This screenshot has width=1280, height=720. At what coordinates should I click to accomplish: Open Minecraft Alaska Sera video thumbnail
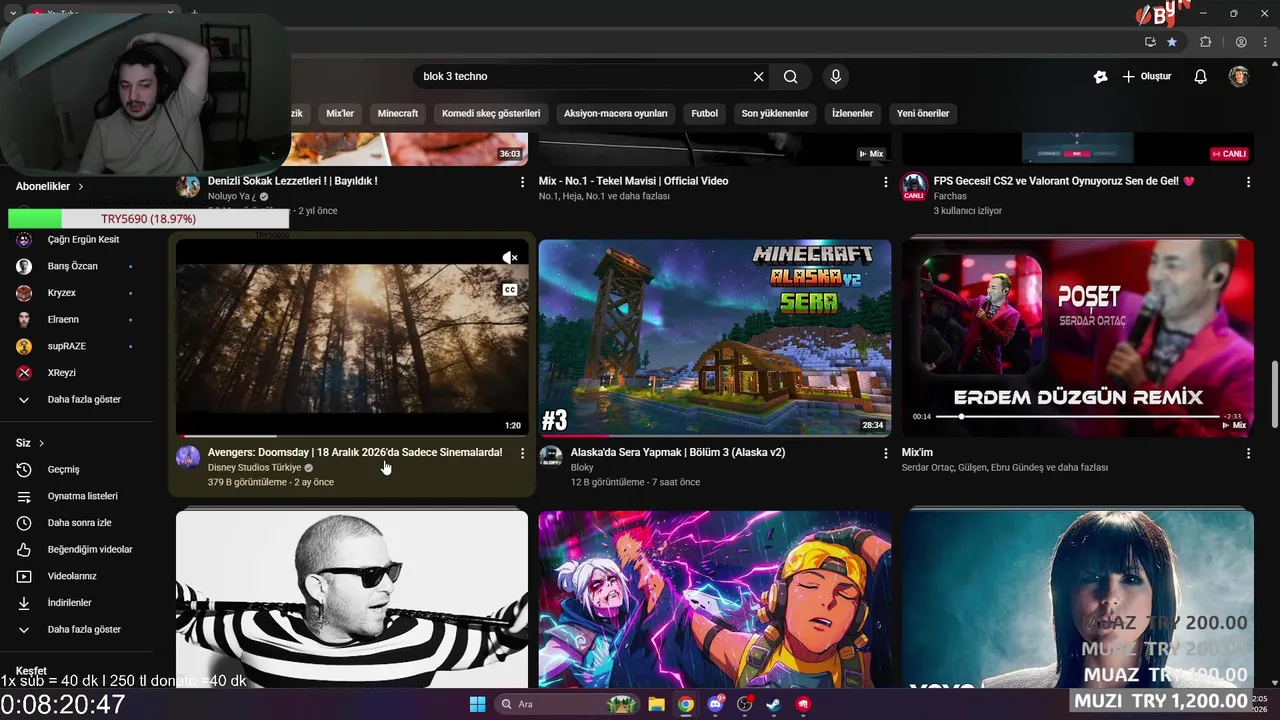715,338
